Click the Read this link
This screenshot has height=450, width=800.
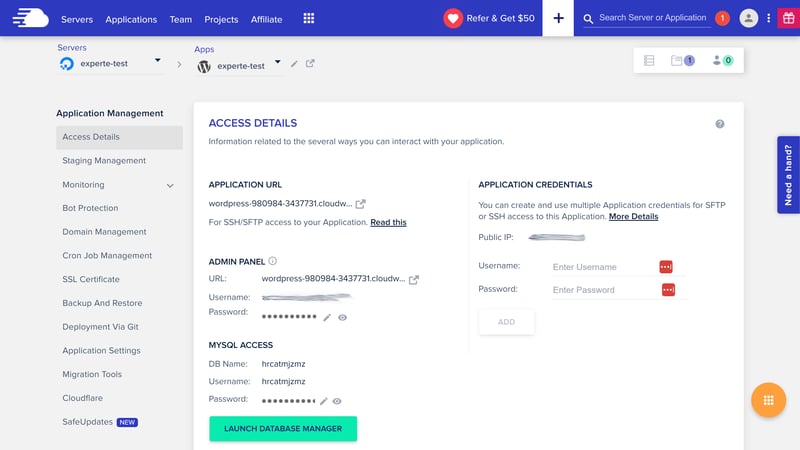[388, 222]
